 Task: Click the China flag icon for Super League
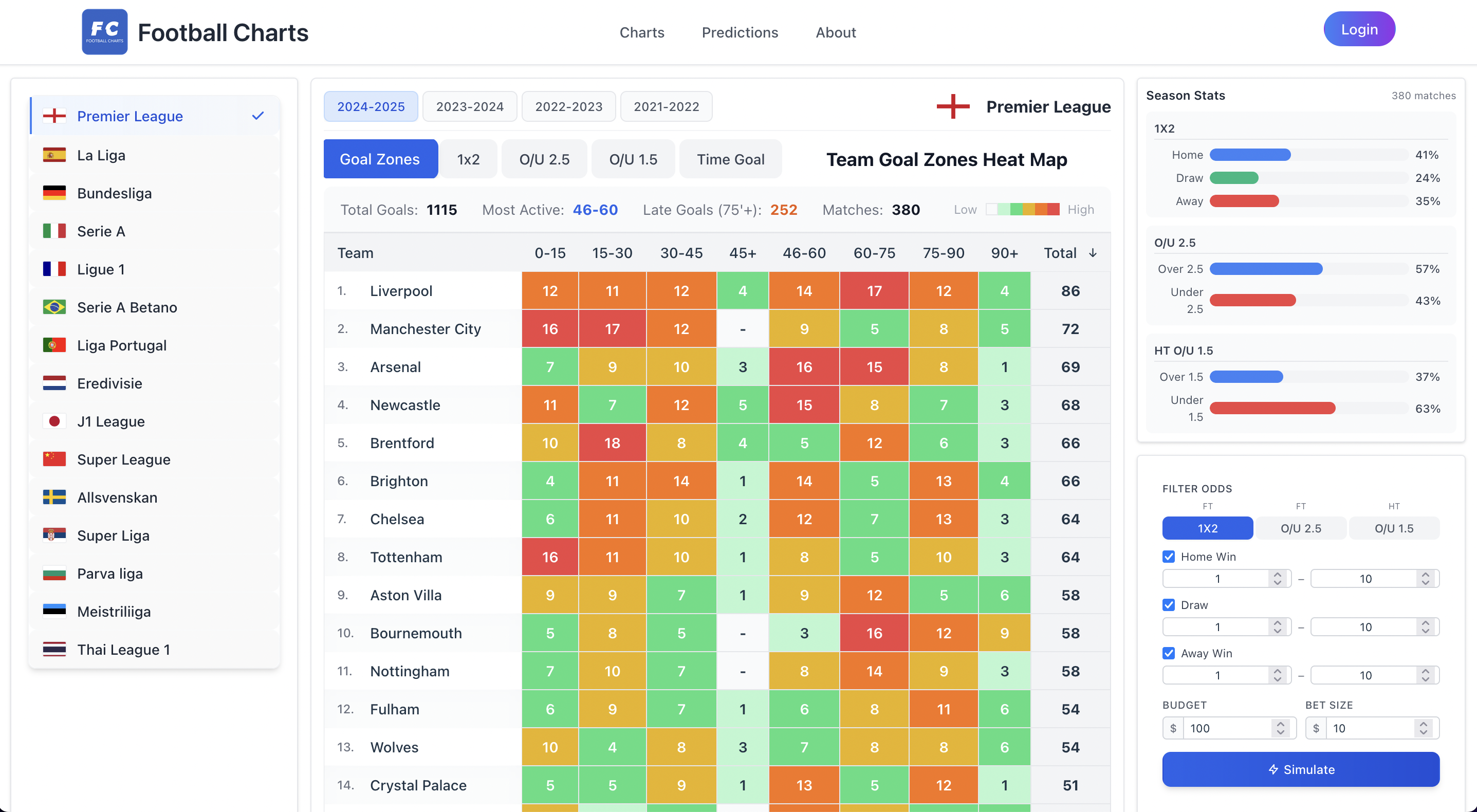(54, 459)
